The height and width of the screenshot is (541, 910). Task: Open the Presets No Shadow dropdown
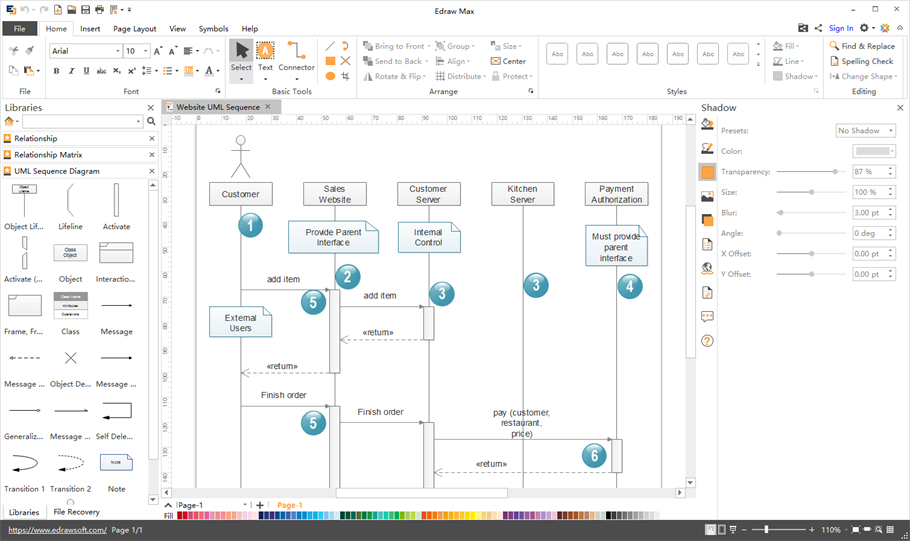865,131
